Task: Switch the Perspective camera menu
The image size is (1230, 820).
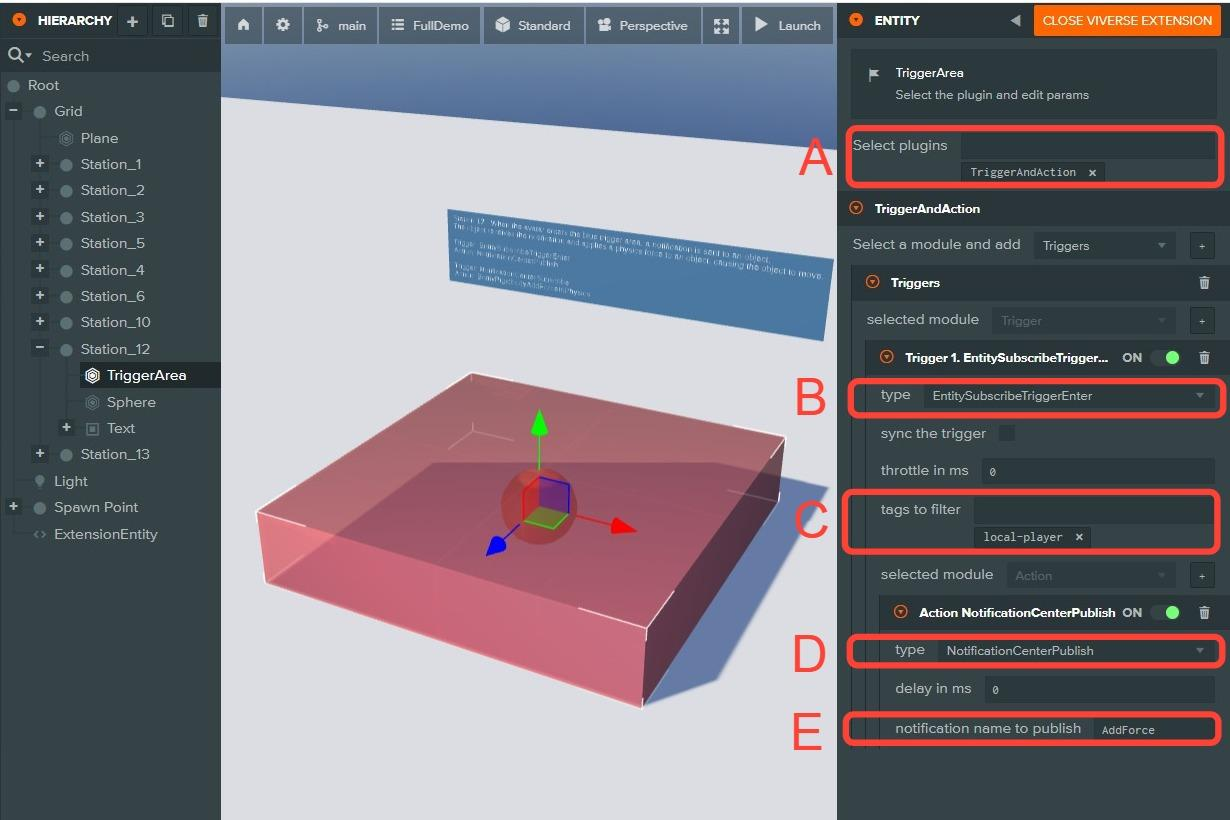Action: click(x=643, y=26)
